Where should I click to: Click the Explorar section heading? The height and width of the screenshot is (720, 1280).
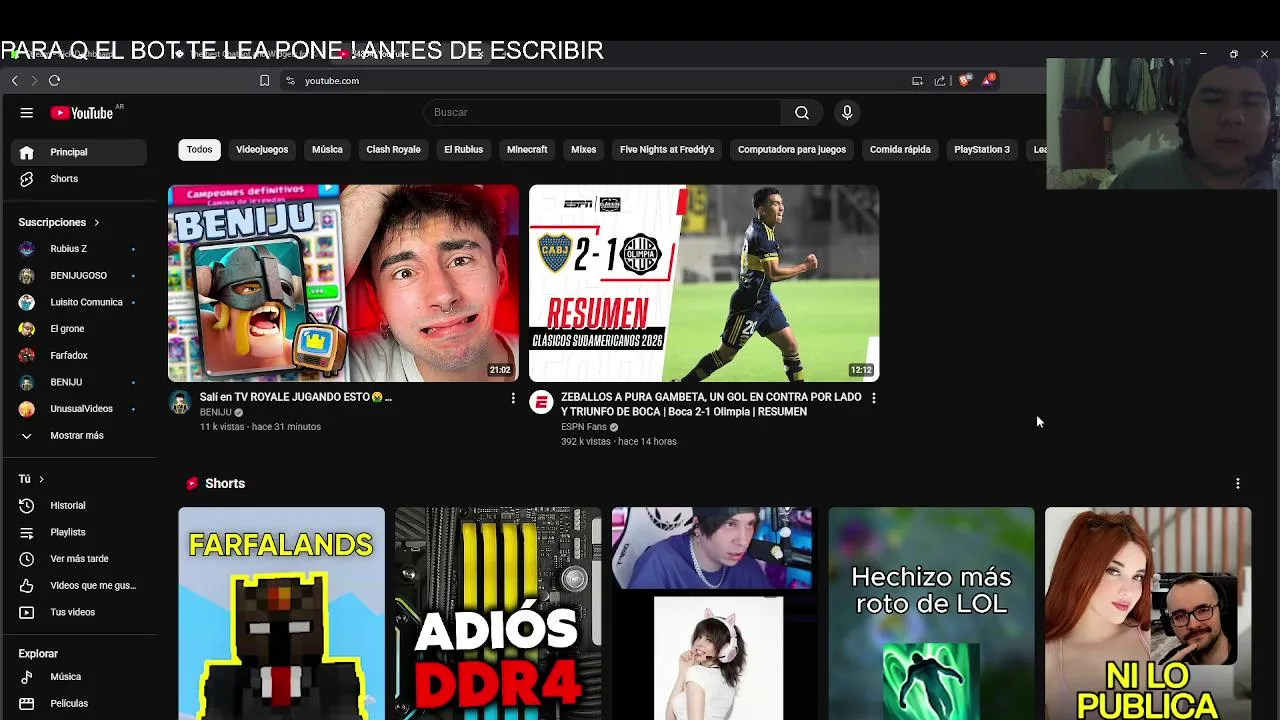pos(38,654)
